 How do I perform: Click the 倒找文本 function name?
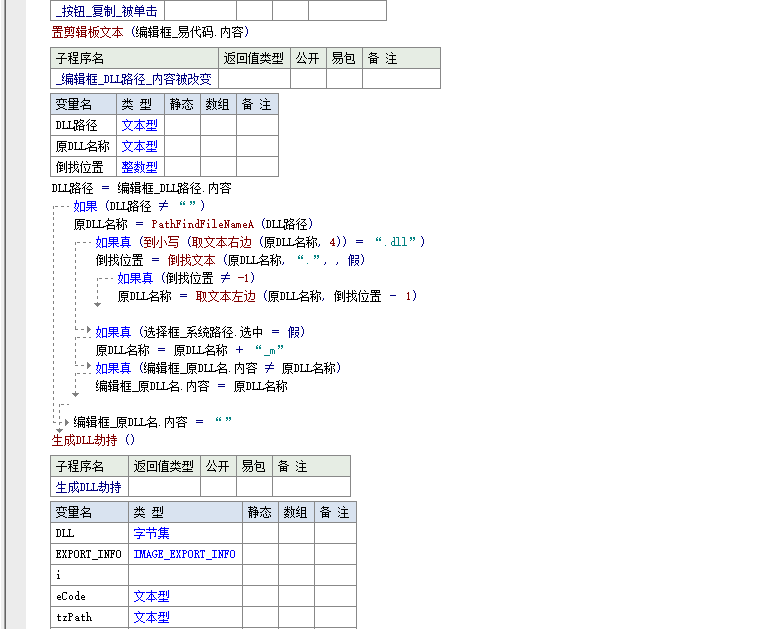coord(191,261)
